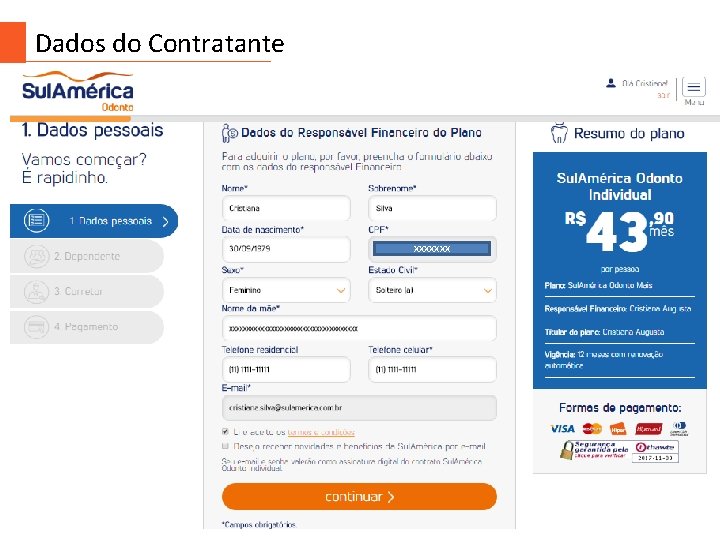
Task: Click the SulAmérica Odonto logo
Action: pyautogui.click(x=78, y=91)
